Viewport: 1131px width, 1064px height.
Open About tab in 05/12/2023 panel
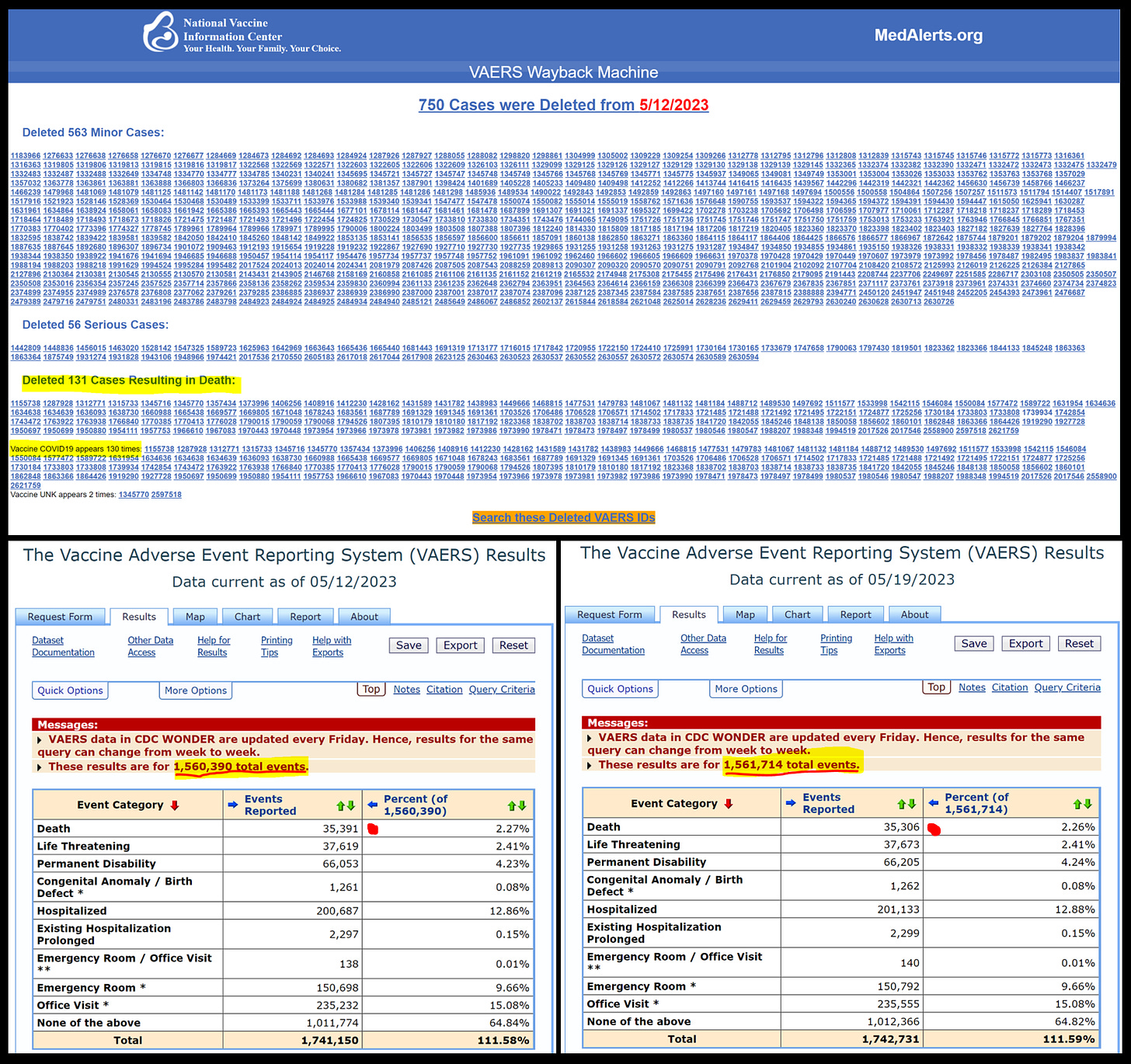(x=364, y=617)
